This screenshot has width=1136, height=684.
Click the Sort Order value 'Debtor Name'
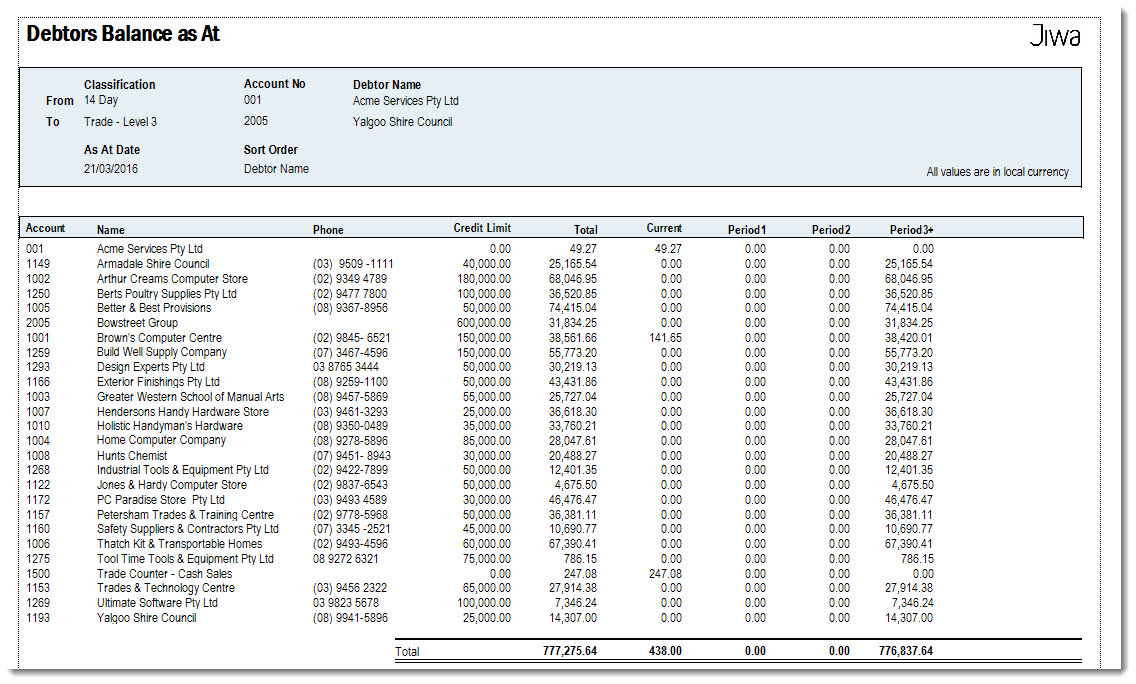[276, 169]
